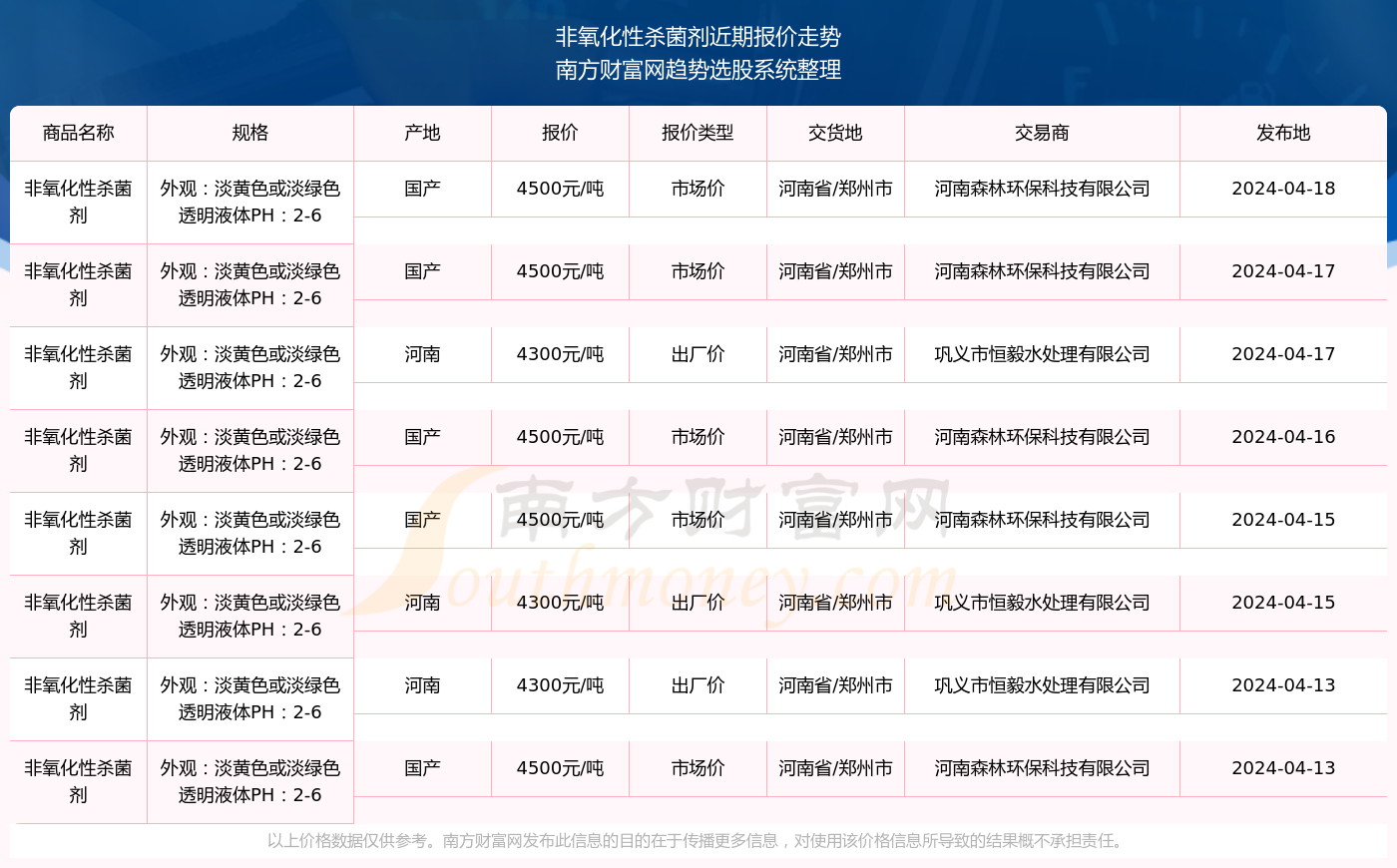Click the 报价 column header
Screen dimensions: 1397x868
[x=560, y=133]
